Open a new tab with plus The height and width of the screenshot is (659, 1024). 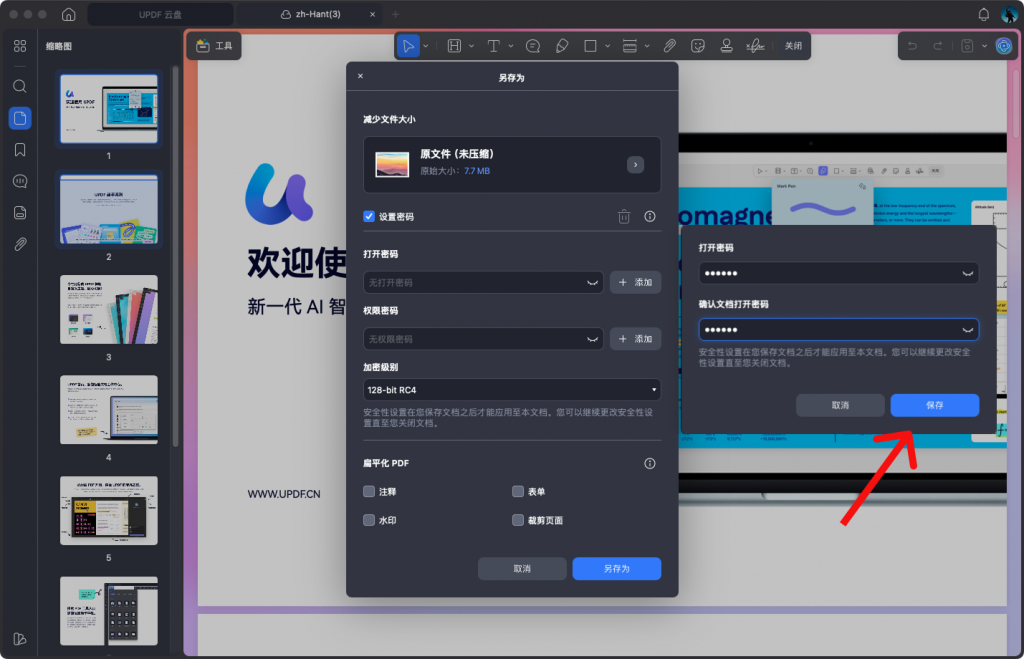[395, 14]
